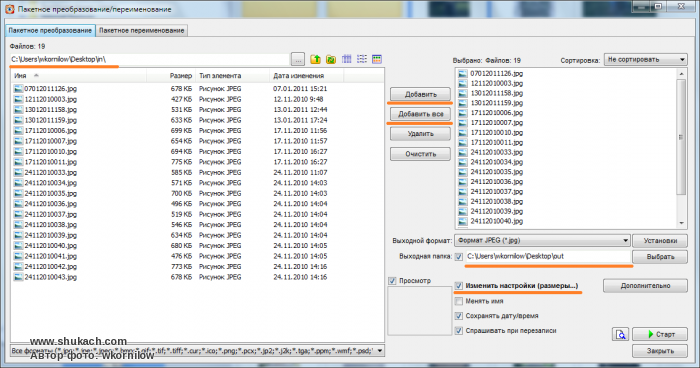Select 13012011158.jpg in the source list
Screen dimensions: 700x368
pos(50,110)
